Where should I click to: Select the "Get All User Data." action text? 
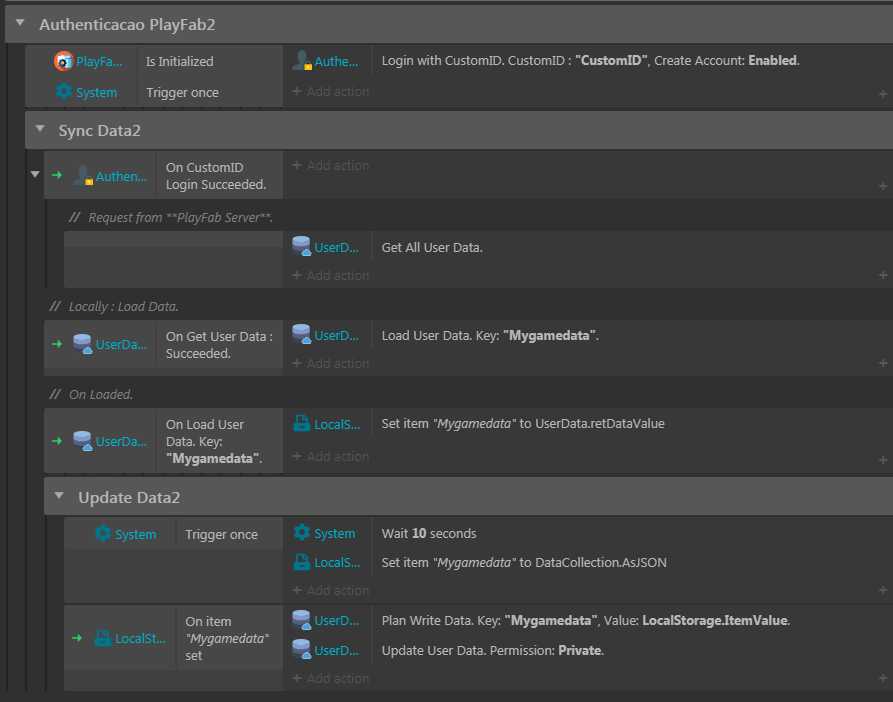click(432, 248)
